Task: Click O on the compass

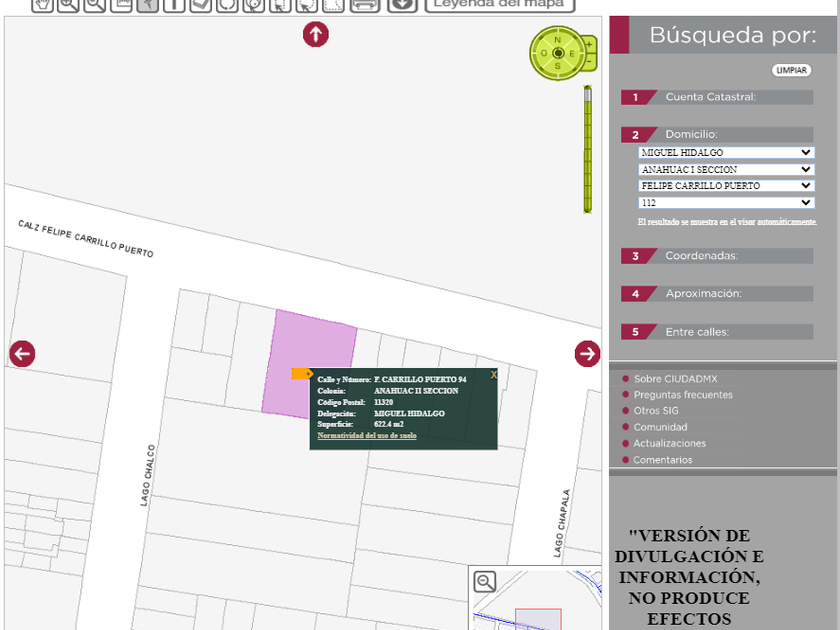Action: click(544, 54)
